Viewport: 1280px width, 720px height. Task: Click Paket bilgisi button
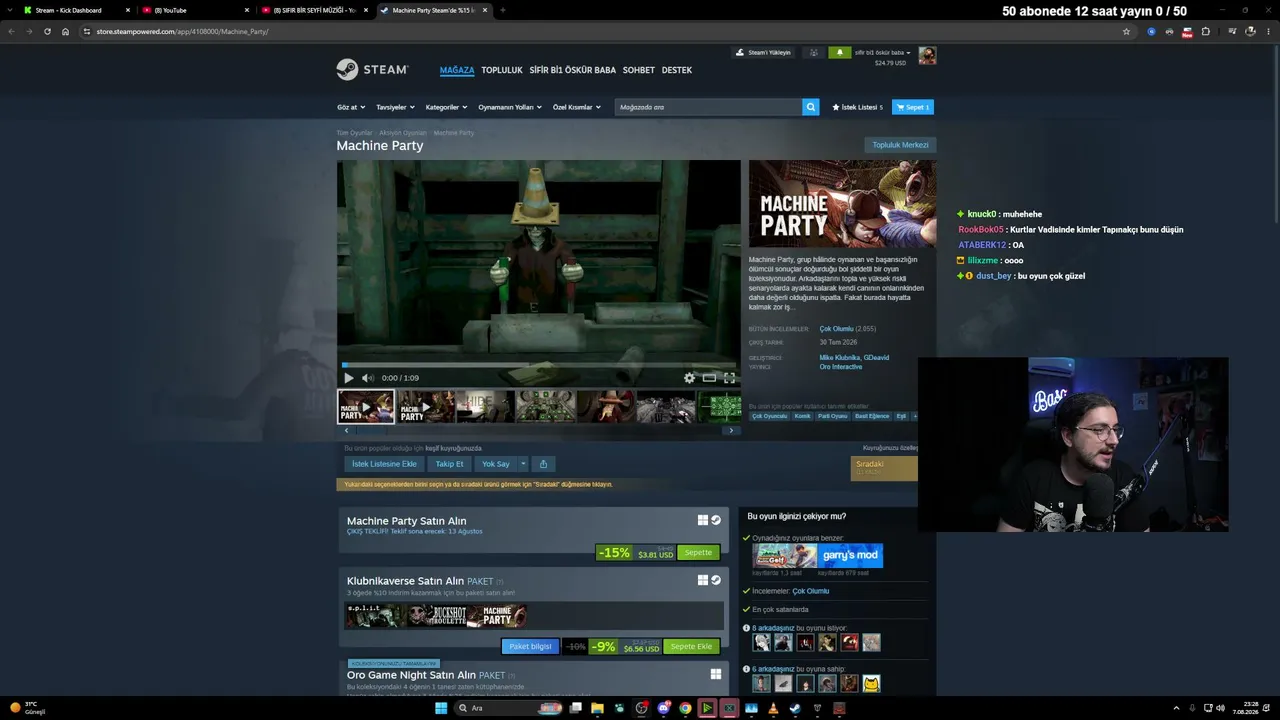(x=530, y=647)
